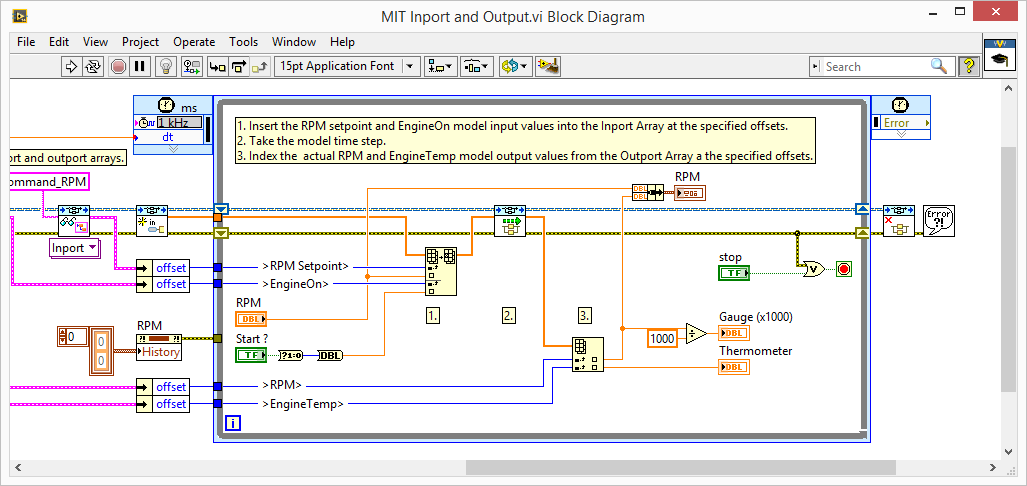Open the Operate menu
The width and height of the screenshot is (1027, 486).
click(194, 42)
